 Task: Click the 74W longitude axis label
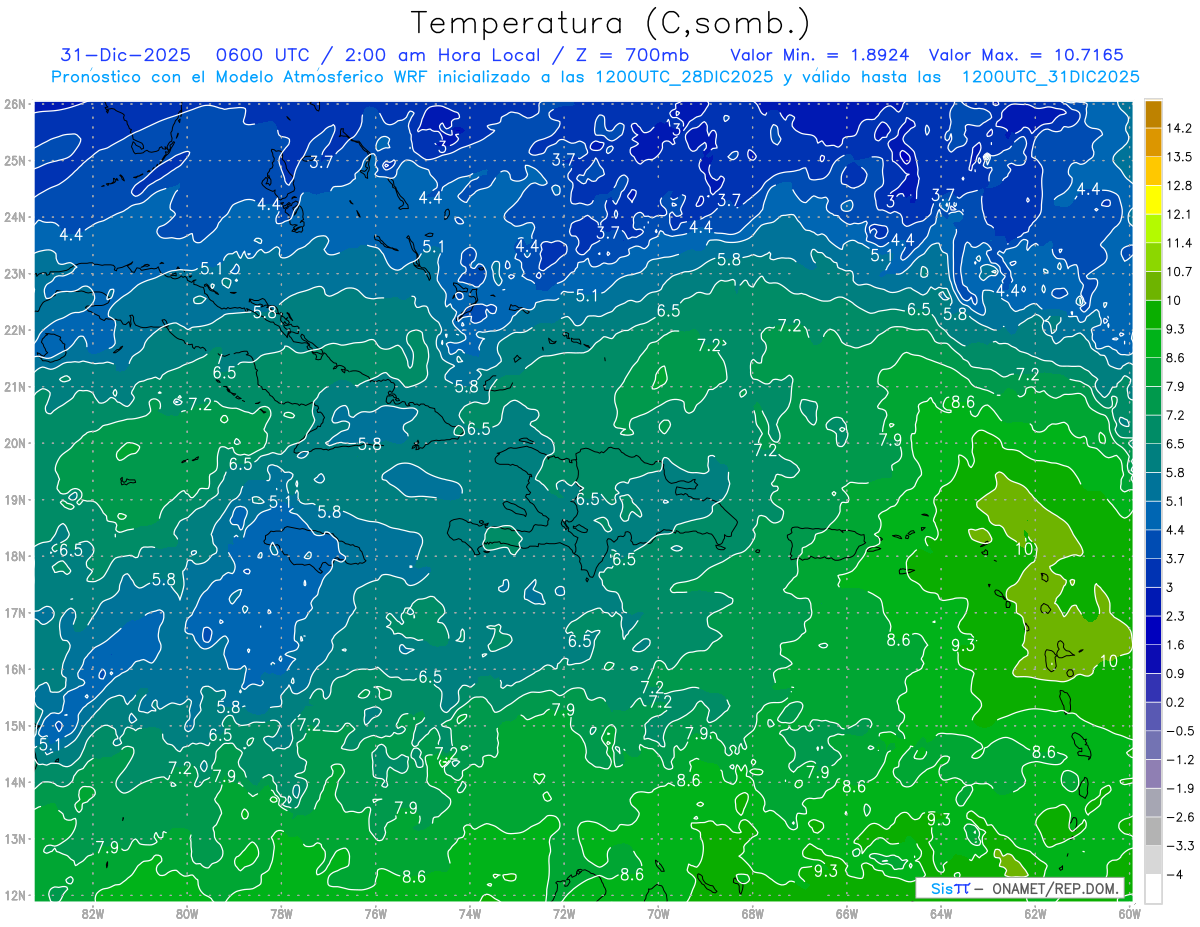[x=470, y=913]
